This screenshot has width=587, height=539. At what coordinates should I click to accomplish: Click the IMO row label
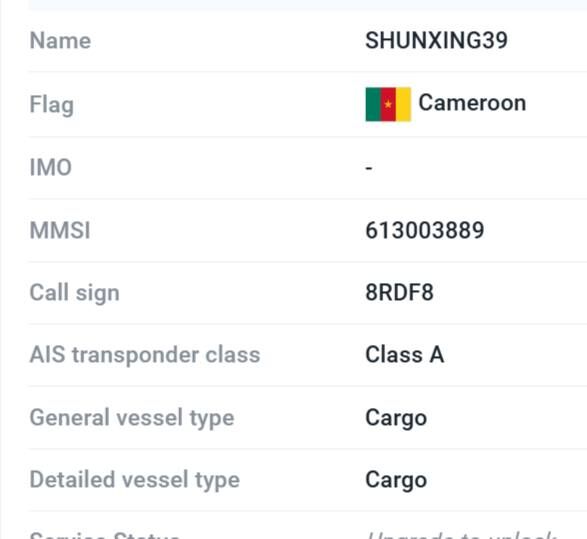[51, 167]
